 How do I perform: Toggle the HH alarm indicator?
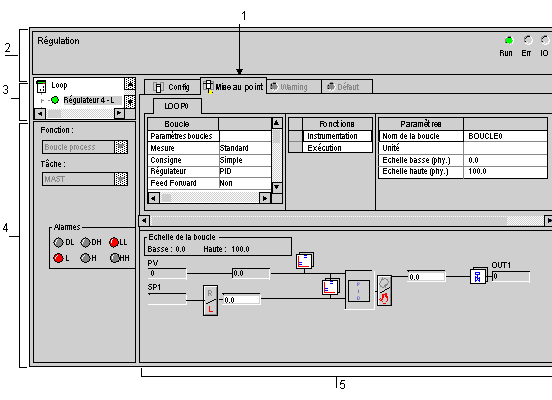(114, 258)
